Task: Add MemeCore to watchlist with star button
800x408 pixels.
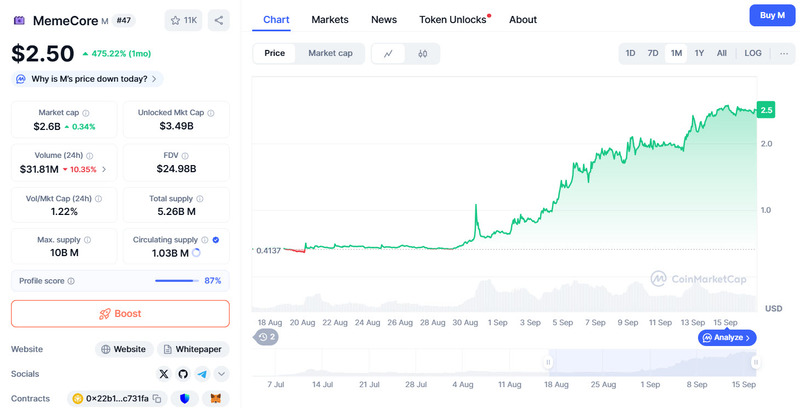Action: [x=183, y=19]
